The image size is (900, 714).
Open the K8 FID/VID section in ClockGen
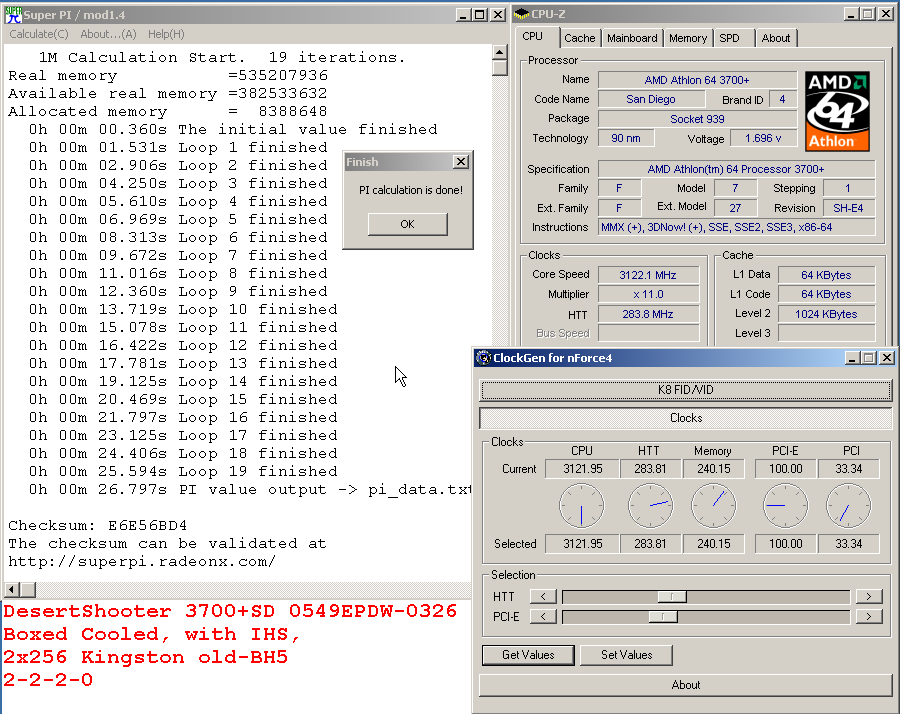[x=686, y=390]
